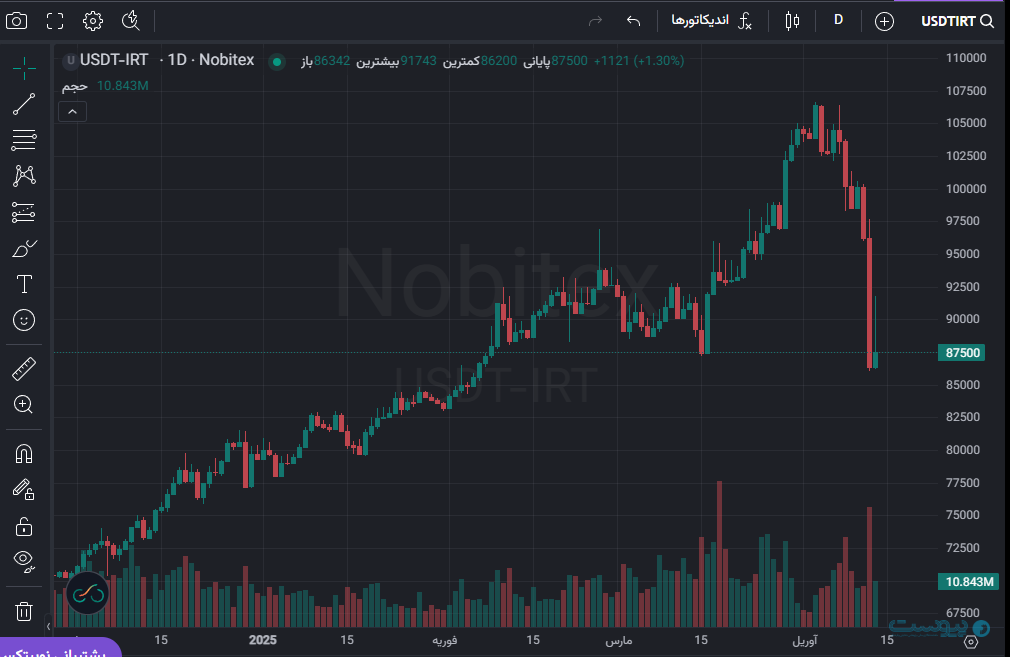This screenshot has width=1010, height=657.
Task: Select the XABCD pattern tool
Action: 24,176
